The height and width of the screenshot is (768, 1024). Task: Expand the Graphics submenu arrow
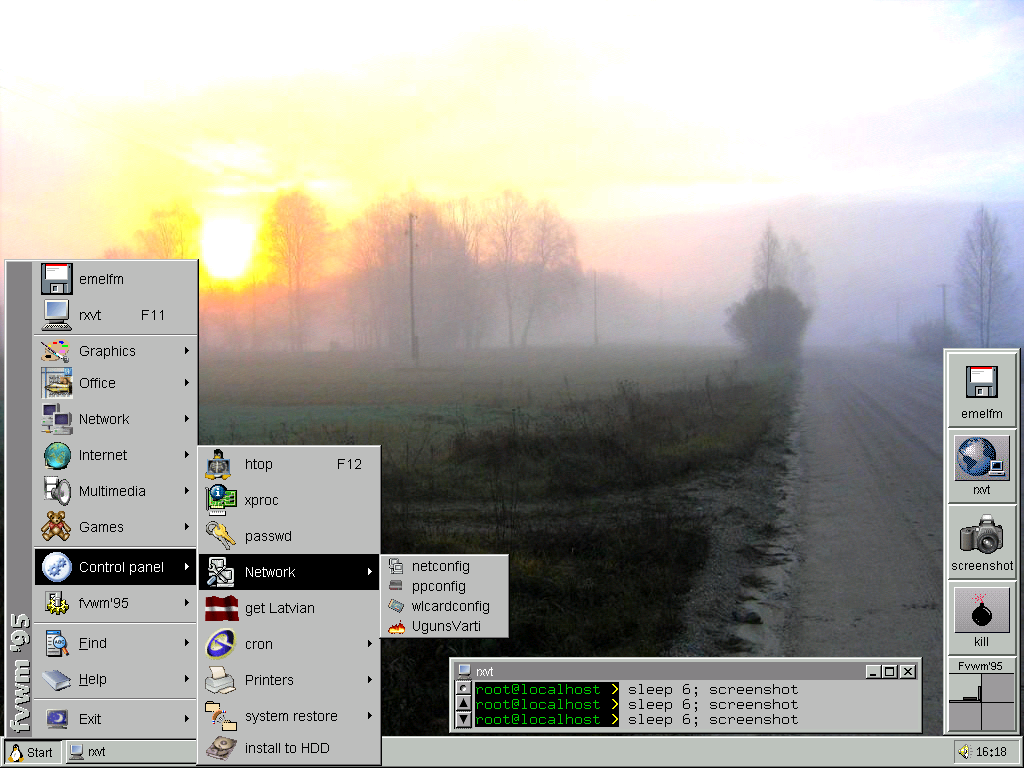[187, 351]
